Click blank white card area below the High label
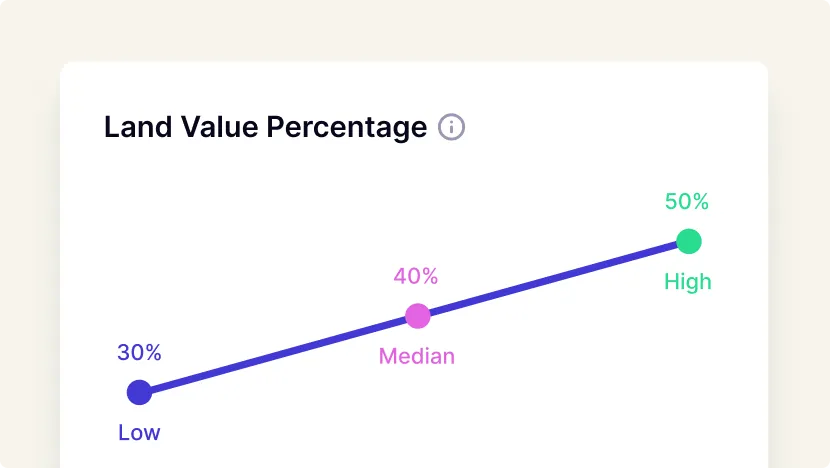The height and width of the screenshot is (468, 830). pos(688,380)
